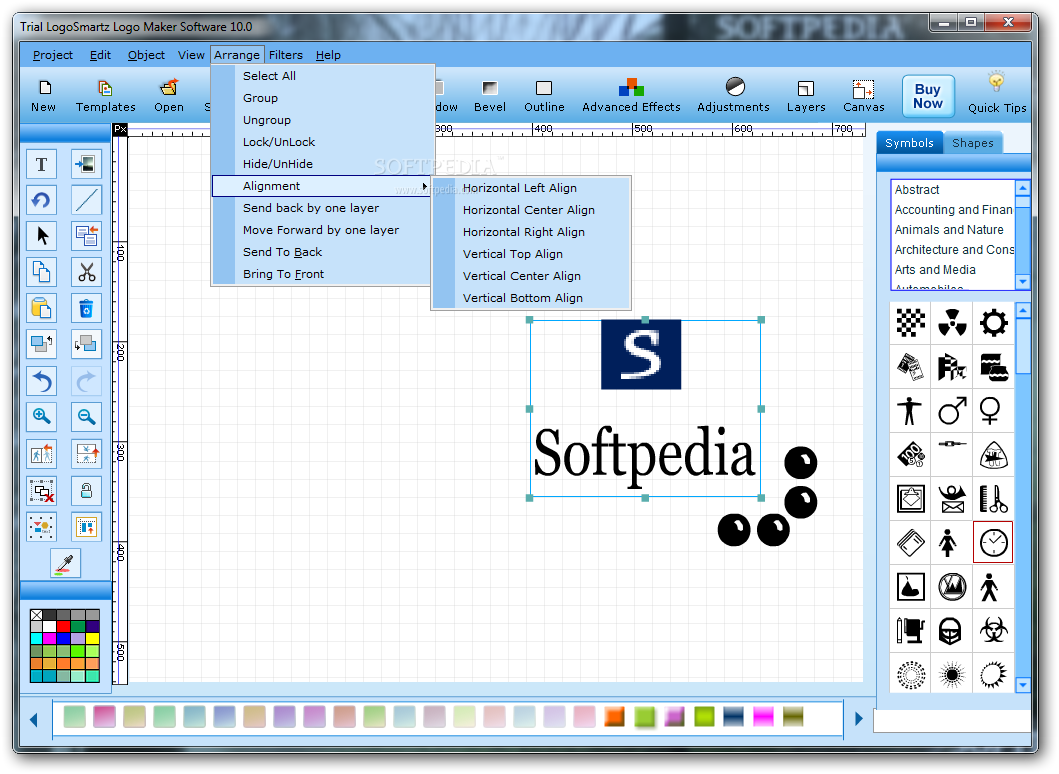Expand the Alignment submenu arrow
Screen dimensions: 1059x774
point(424,186)
